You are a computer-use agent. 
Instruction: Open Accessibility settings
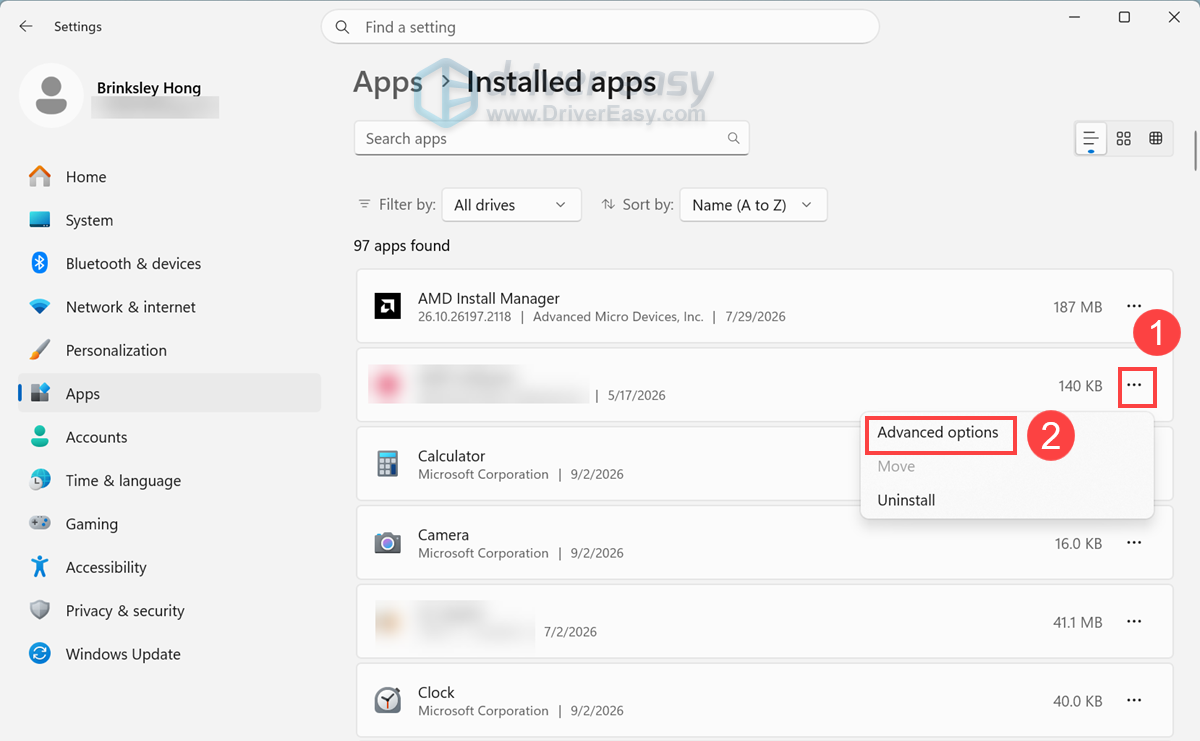click(169, 567)
